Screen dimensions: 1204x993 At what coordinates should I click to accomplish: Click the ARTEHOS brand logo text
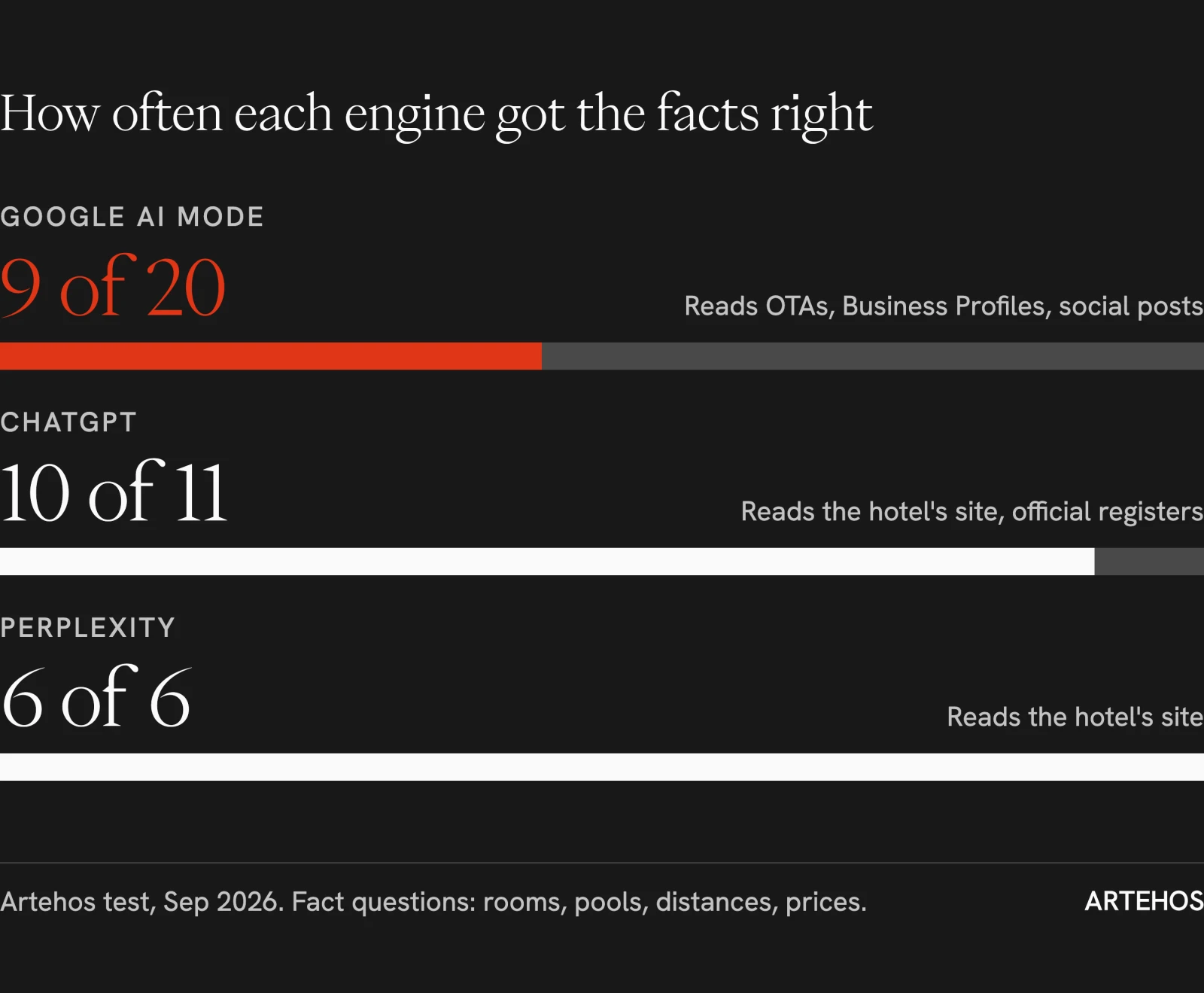point(1144,901)
